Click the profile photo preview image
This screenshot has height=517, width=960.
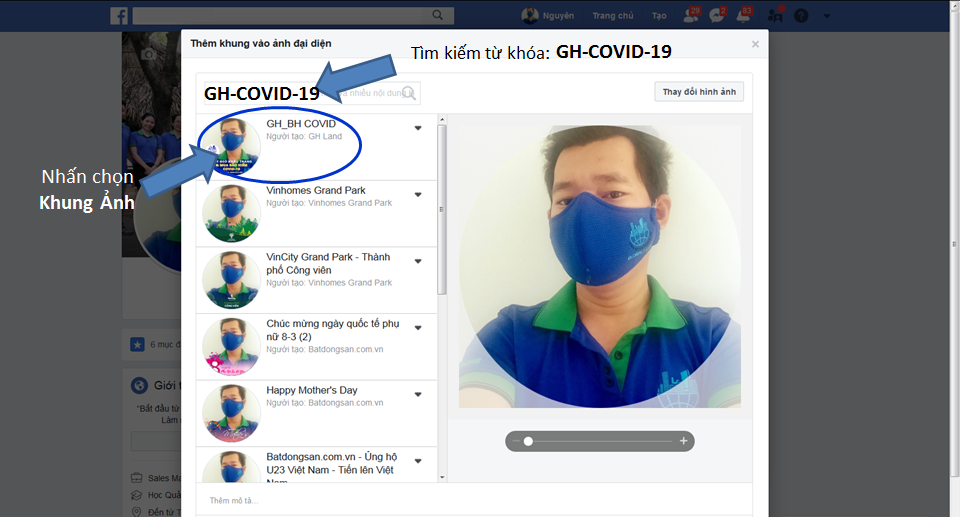600,267
